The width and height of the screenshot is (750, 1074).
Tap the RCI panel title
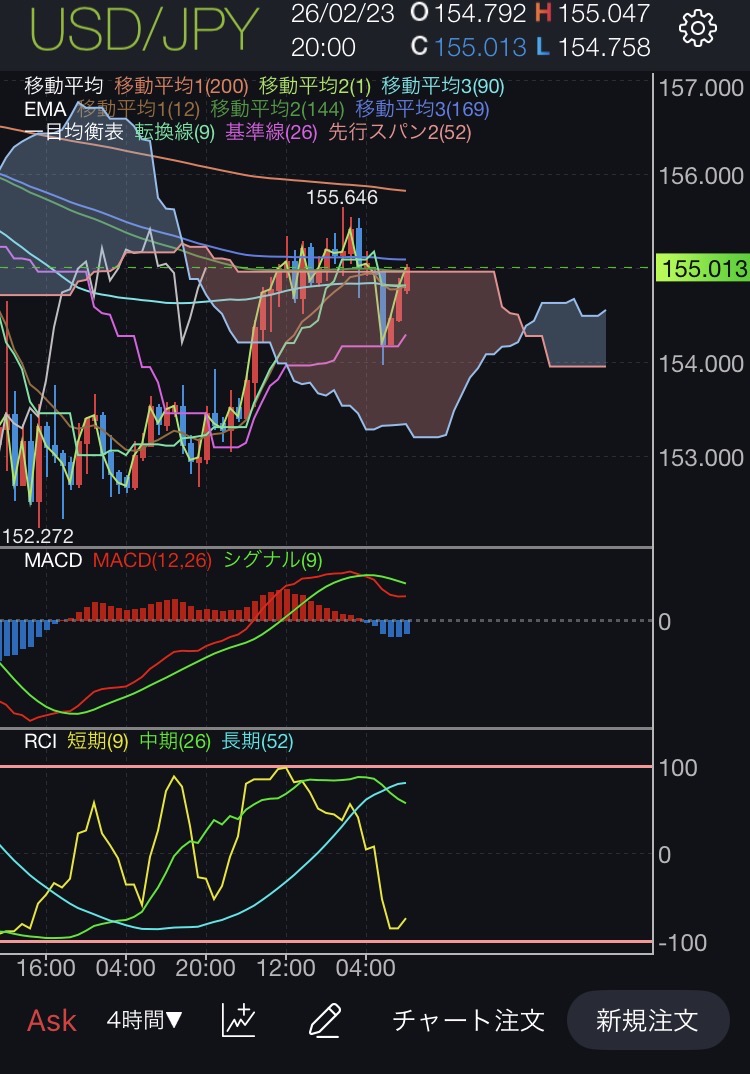tap(41, 741)
